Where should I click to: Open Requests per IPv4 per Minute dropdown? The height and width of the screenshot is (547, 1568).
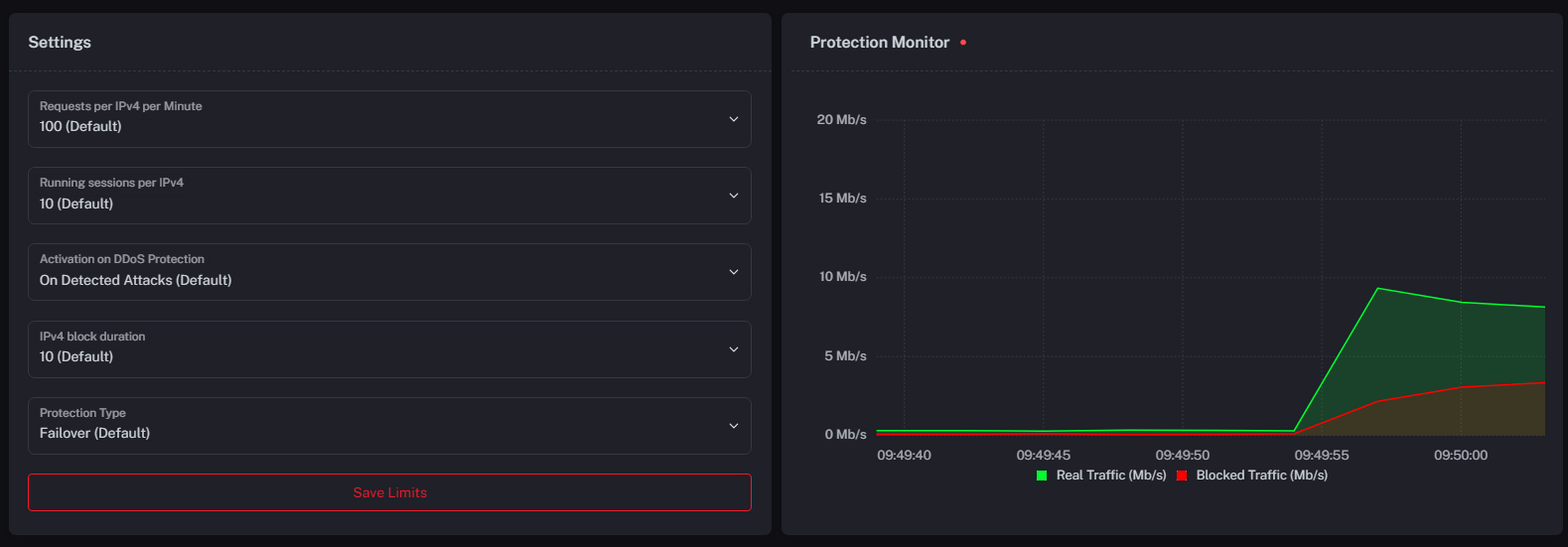(389, 119)
